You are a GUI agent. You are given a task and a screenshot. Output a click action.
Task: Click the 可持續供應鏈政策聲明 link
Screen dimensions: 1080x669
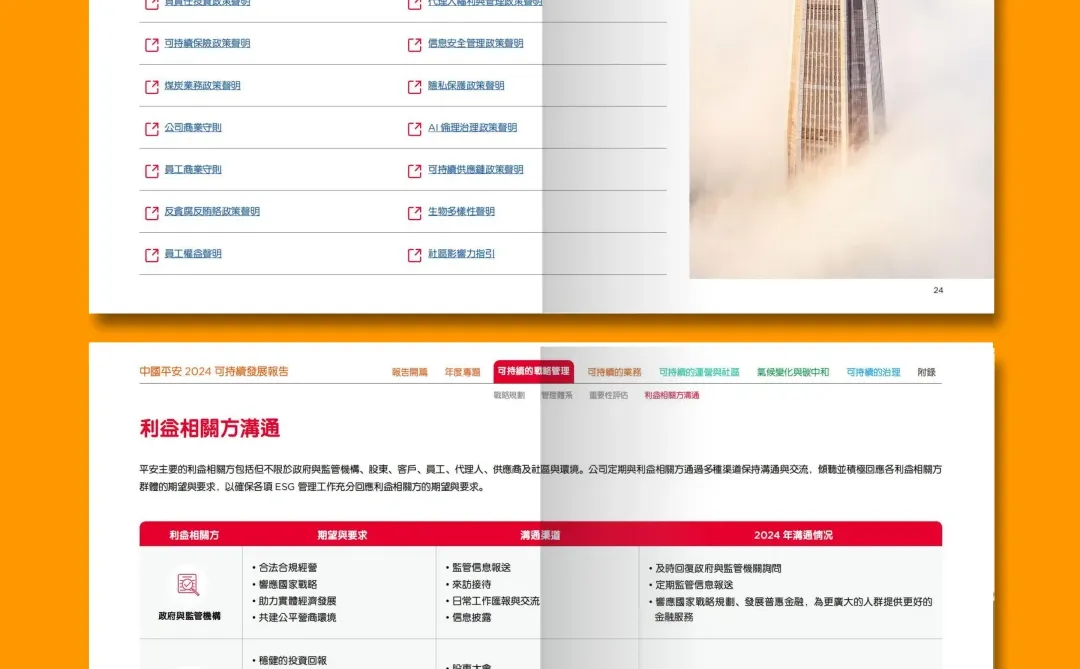point(475,170)
